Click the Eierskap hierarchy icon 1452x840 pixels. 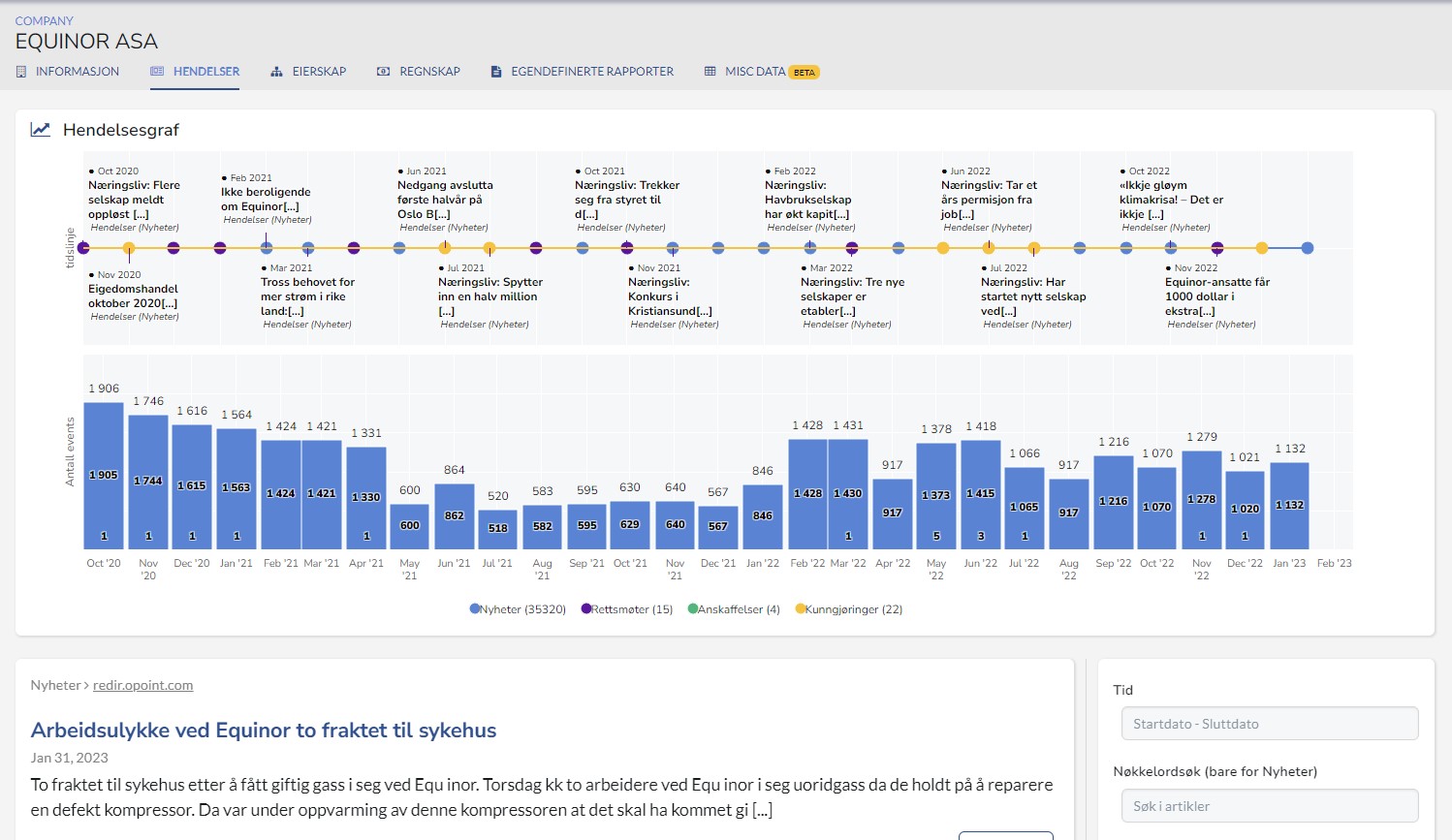pos(276,72)
